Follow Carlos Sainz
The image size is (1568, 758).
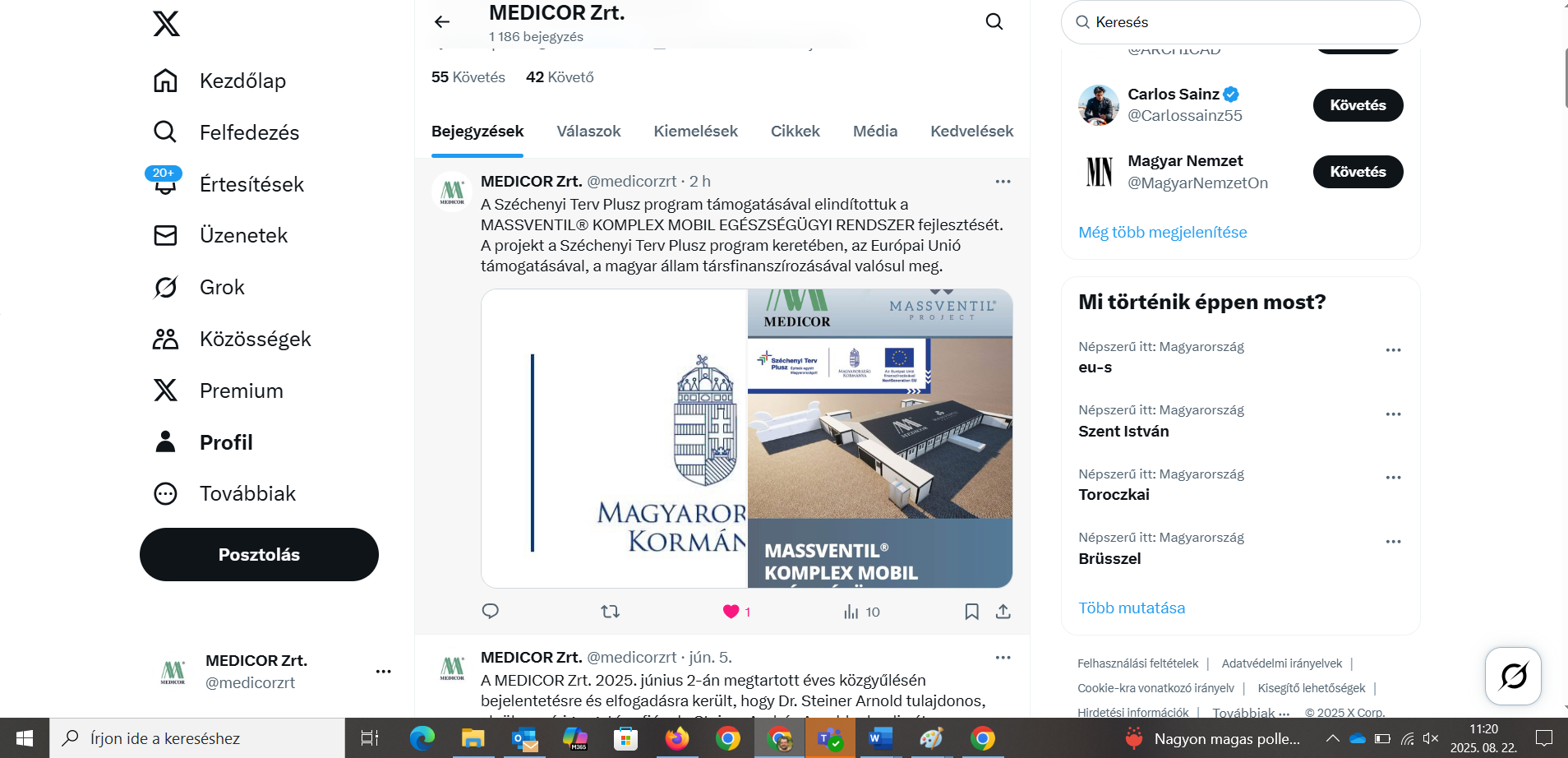(x=1358, y=105)
